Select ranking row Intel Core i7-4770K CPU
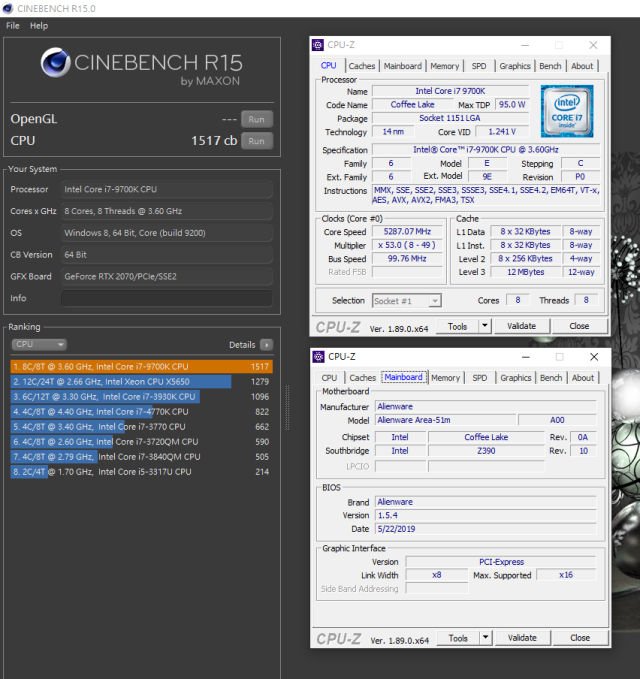640x679 pixels. (x=142, y=411)
